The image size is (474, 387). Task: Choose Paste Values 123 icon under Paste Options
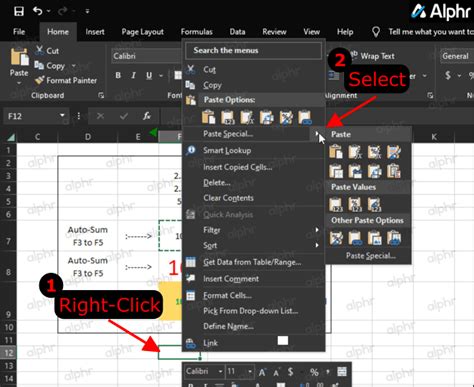click(x=228, y=117)
